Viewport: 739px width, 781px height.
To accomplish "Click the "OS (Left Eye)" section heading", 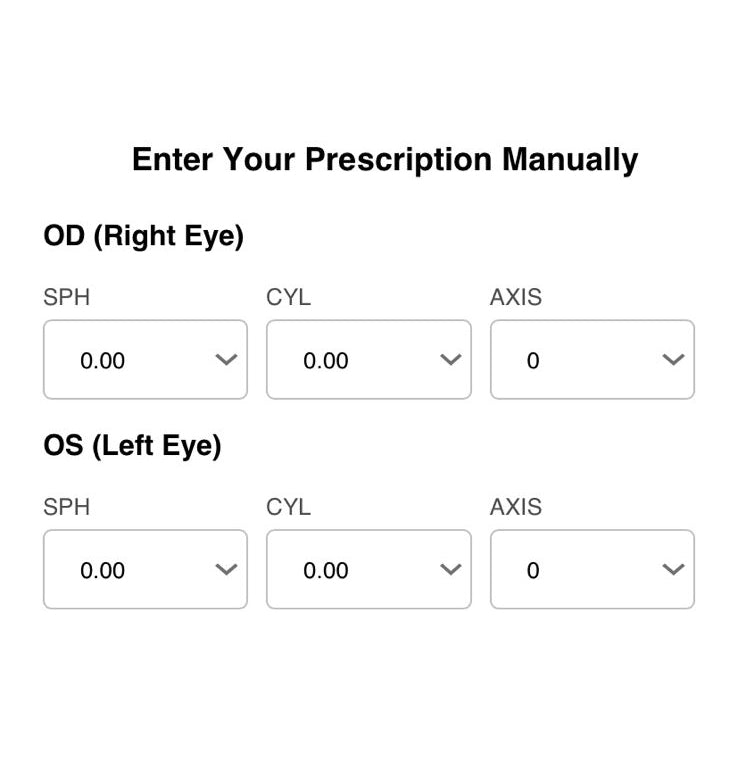I will (132, 446).
